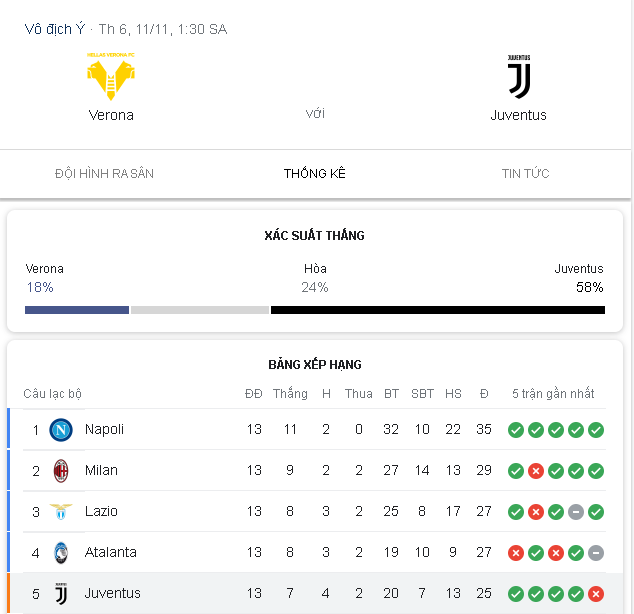The width and height of the screenshot is (634, 614).
Task: Open the TIN TỨC tab
Action: [x=525, y=173]
